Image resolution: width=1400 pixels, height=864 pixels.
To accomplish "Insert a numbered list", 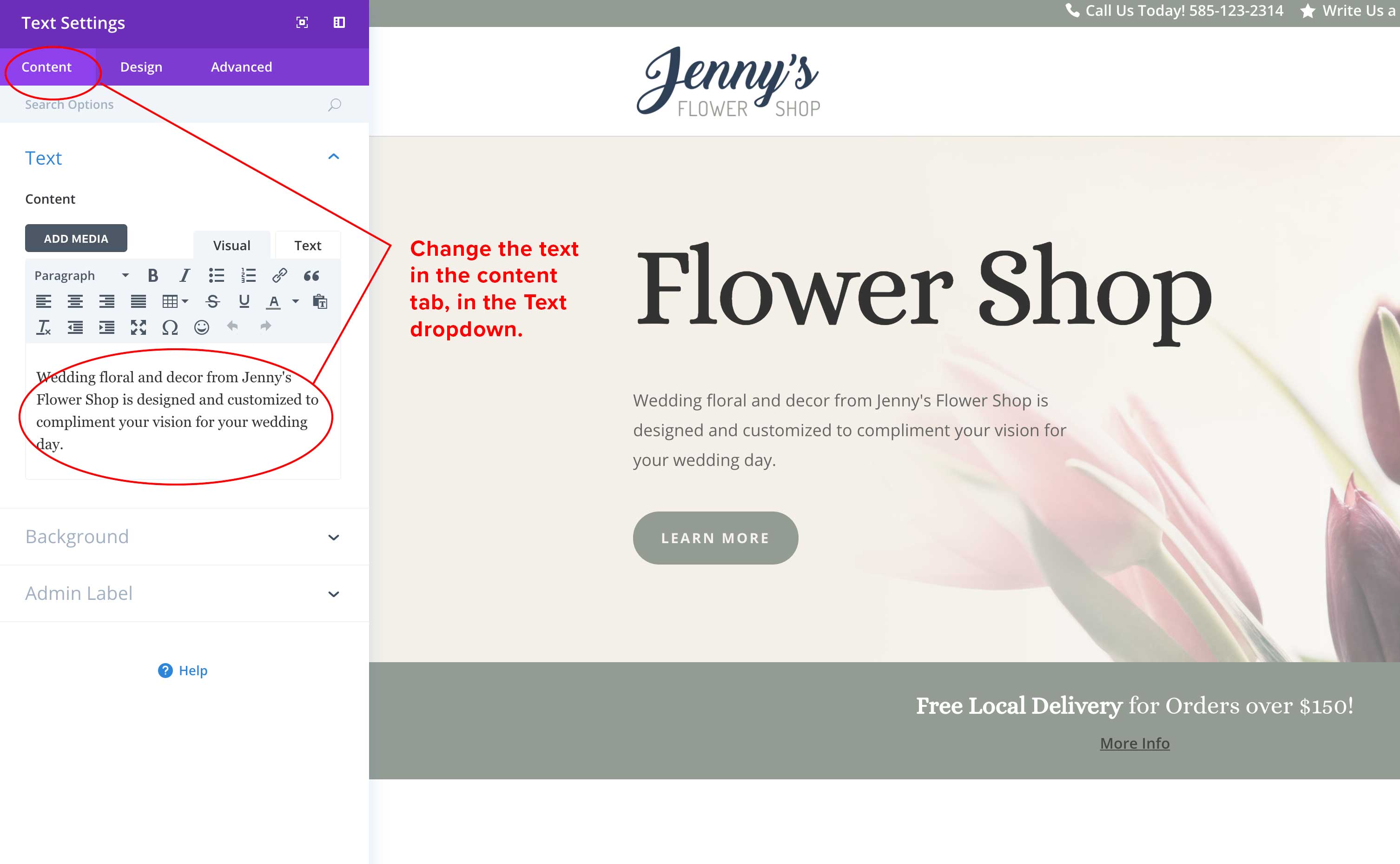I will 249,275.
